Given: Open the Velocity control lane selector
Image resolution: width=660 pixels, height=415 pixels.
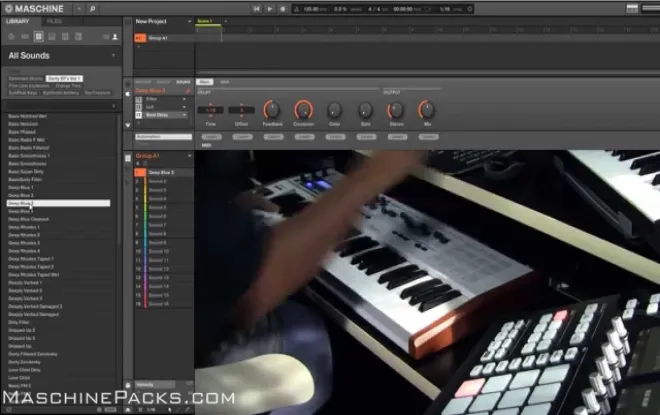Looking at the screenshot, I should (x=155, y=384).
